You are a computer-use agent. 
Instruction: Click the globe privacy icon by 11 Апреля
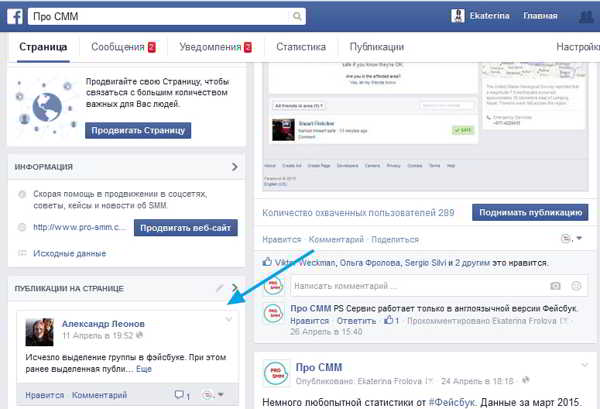click(x=140, y=335)
